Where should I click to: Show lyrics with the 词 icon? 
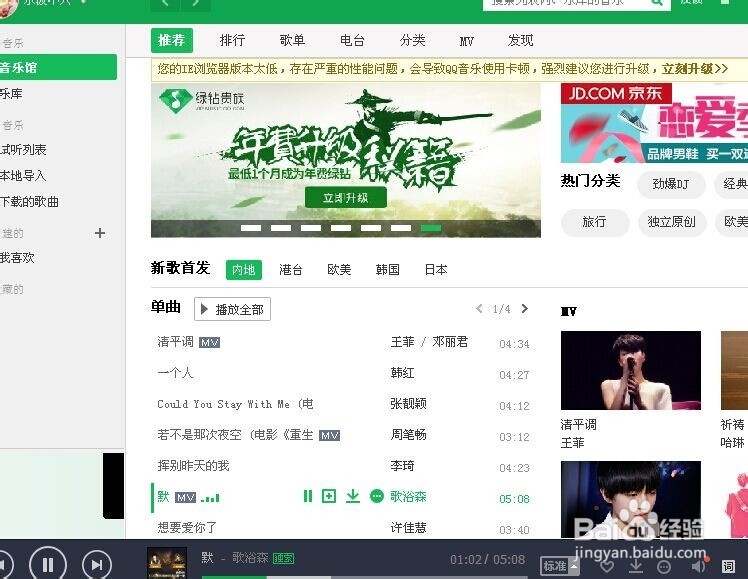point(728,567)
